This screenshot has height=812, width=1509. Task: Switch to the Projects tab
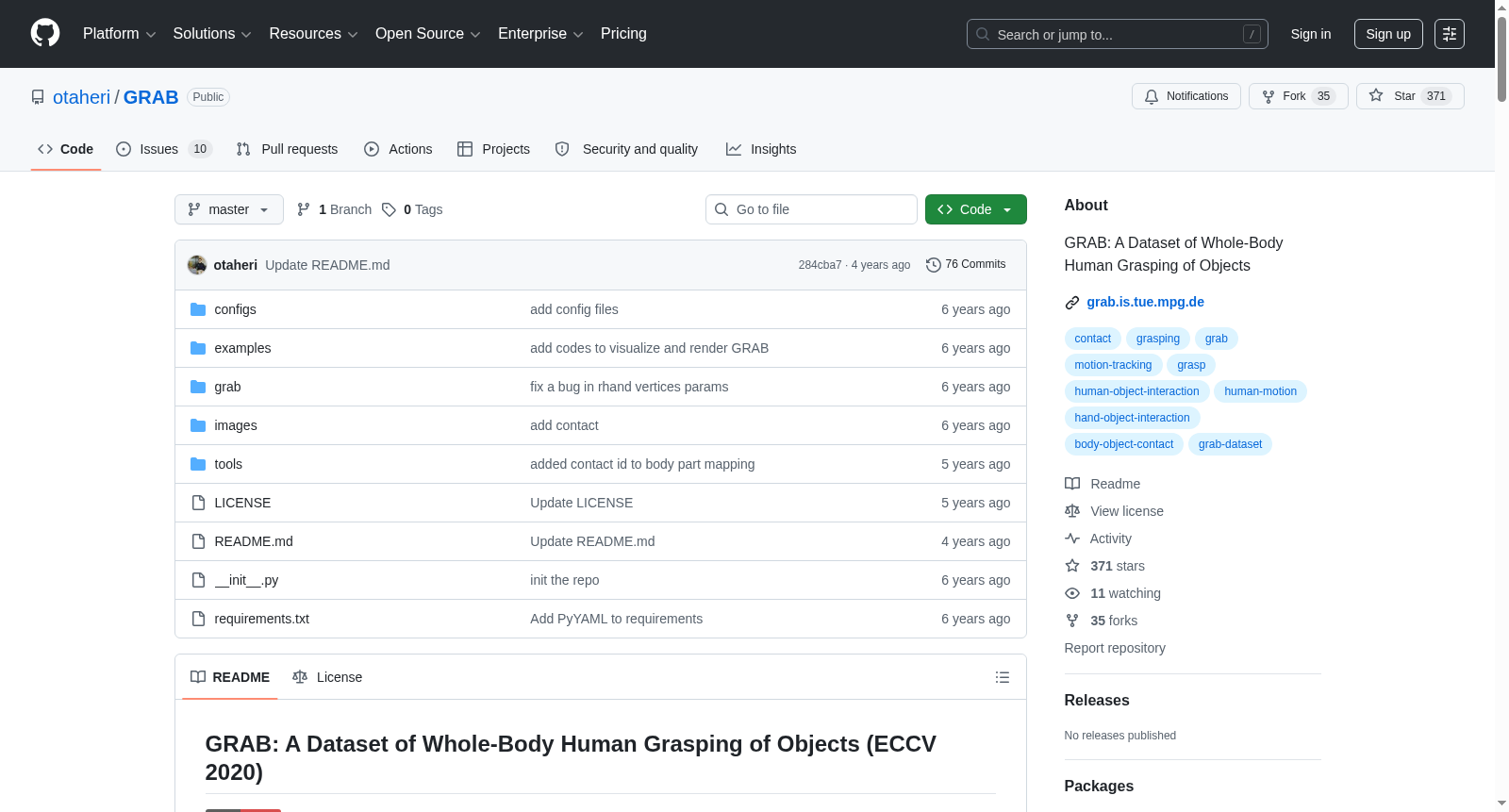pyautogui.click(x=493, y=149)
